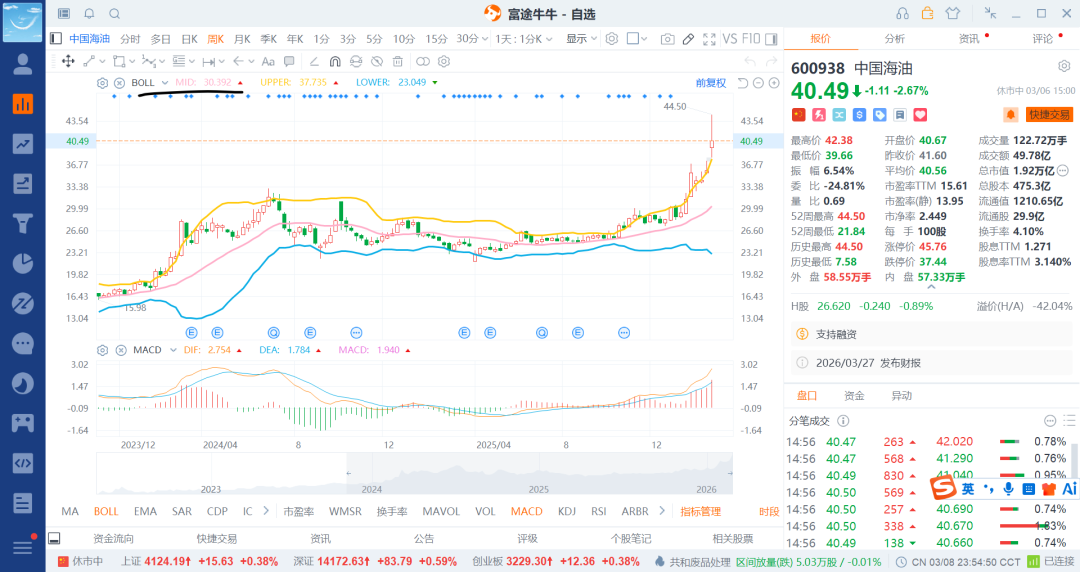Image resolution: width=1080 pixels, height=572 pixels.
Task: Toggle the left panel sidebar icon
Action: (x=56, y=39)
